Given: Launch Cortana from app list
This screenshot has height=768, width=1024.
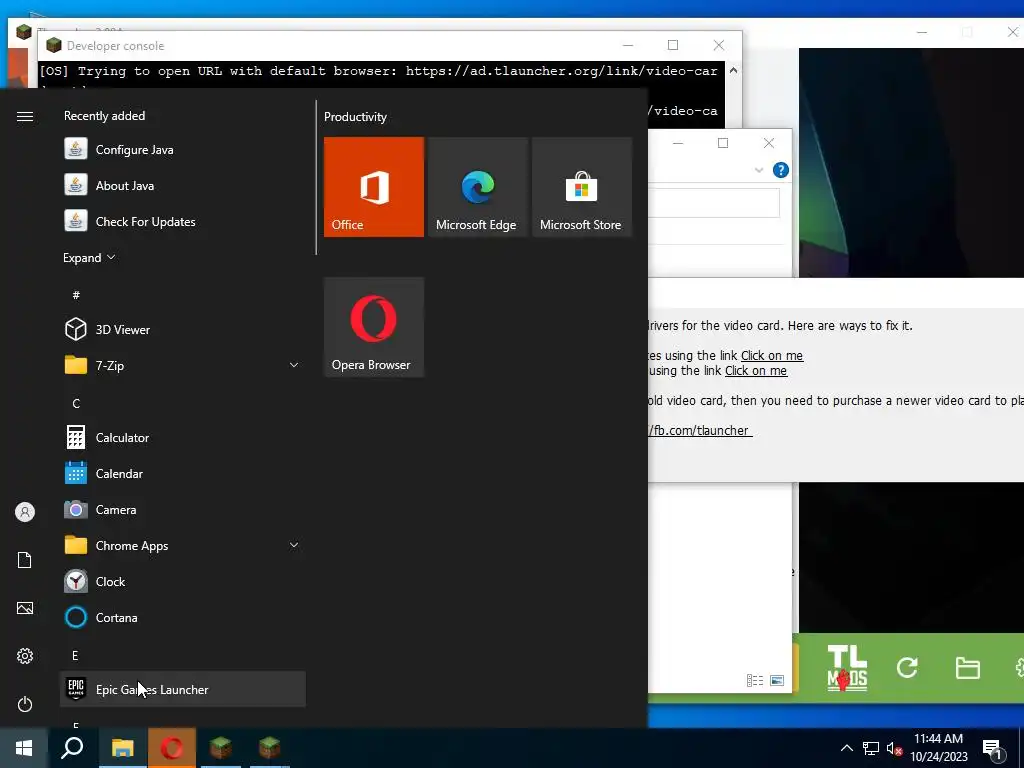Looking at the screenshot, I should click(183, 617).
